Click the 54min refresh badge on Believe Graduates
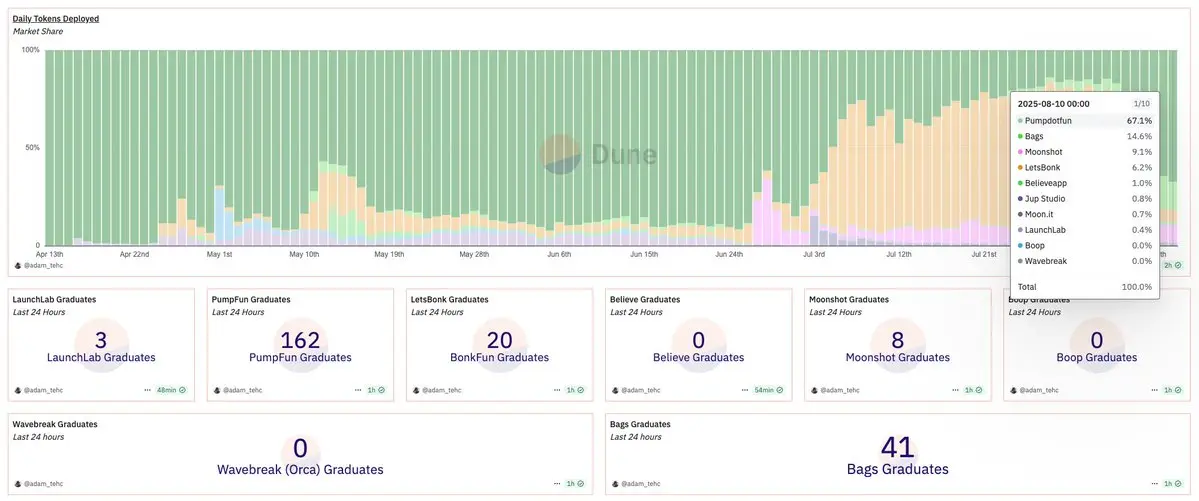The image size is (1199, 501). tap(768, 390)
